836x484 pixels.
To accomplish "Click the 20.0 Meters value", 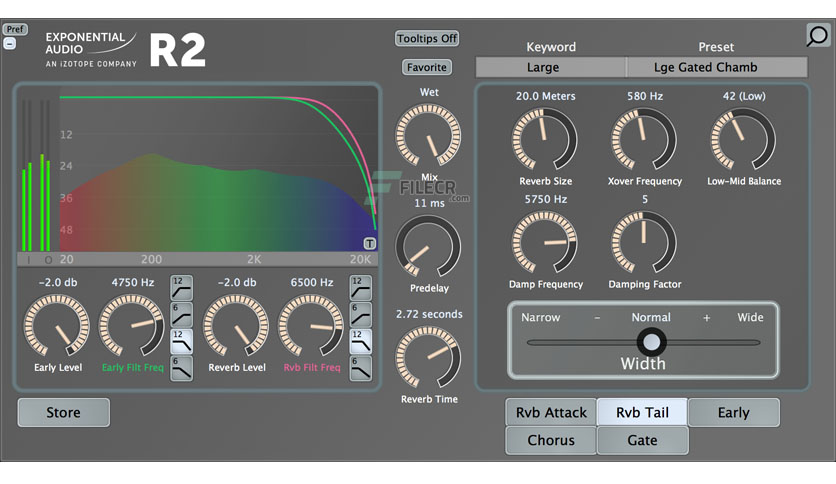I will click(x=545, y=96).
